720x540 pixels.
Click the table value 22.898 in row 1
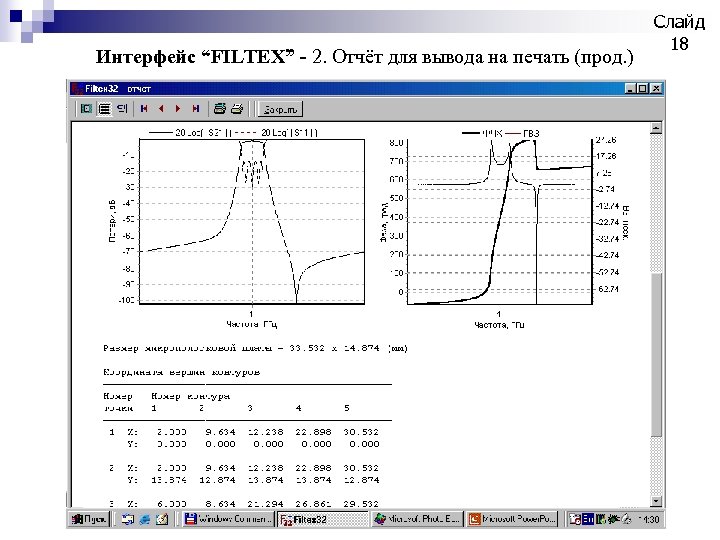coord(313,432)
